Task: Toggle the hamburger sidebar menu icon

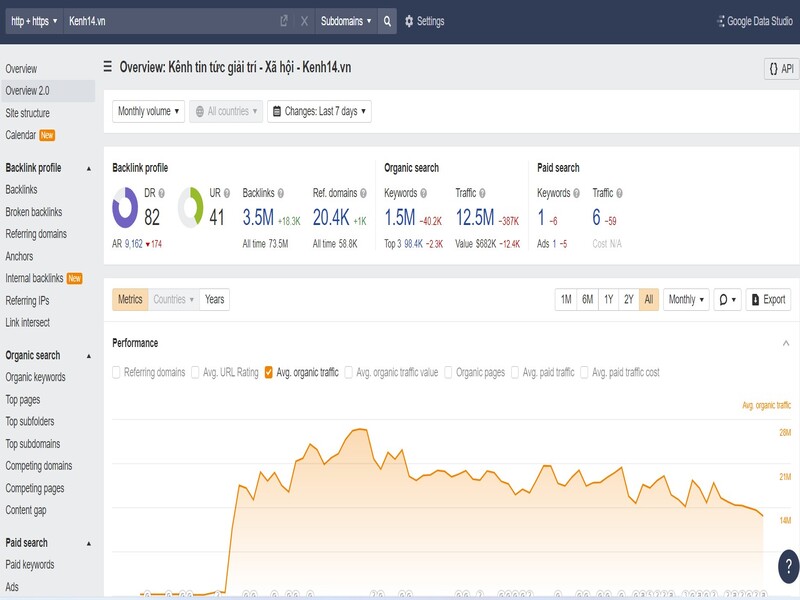Action: point(108,67)
